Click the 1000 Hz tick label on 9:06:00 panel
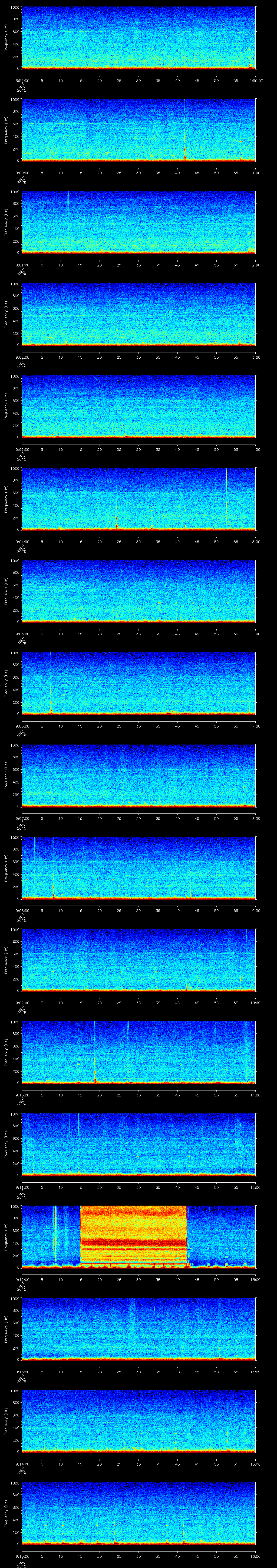The width and height of the screenshot is (277, 1568). coord(15,654)
